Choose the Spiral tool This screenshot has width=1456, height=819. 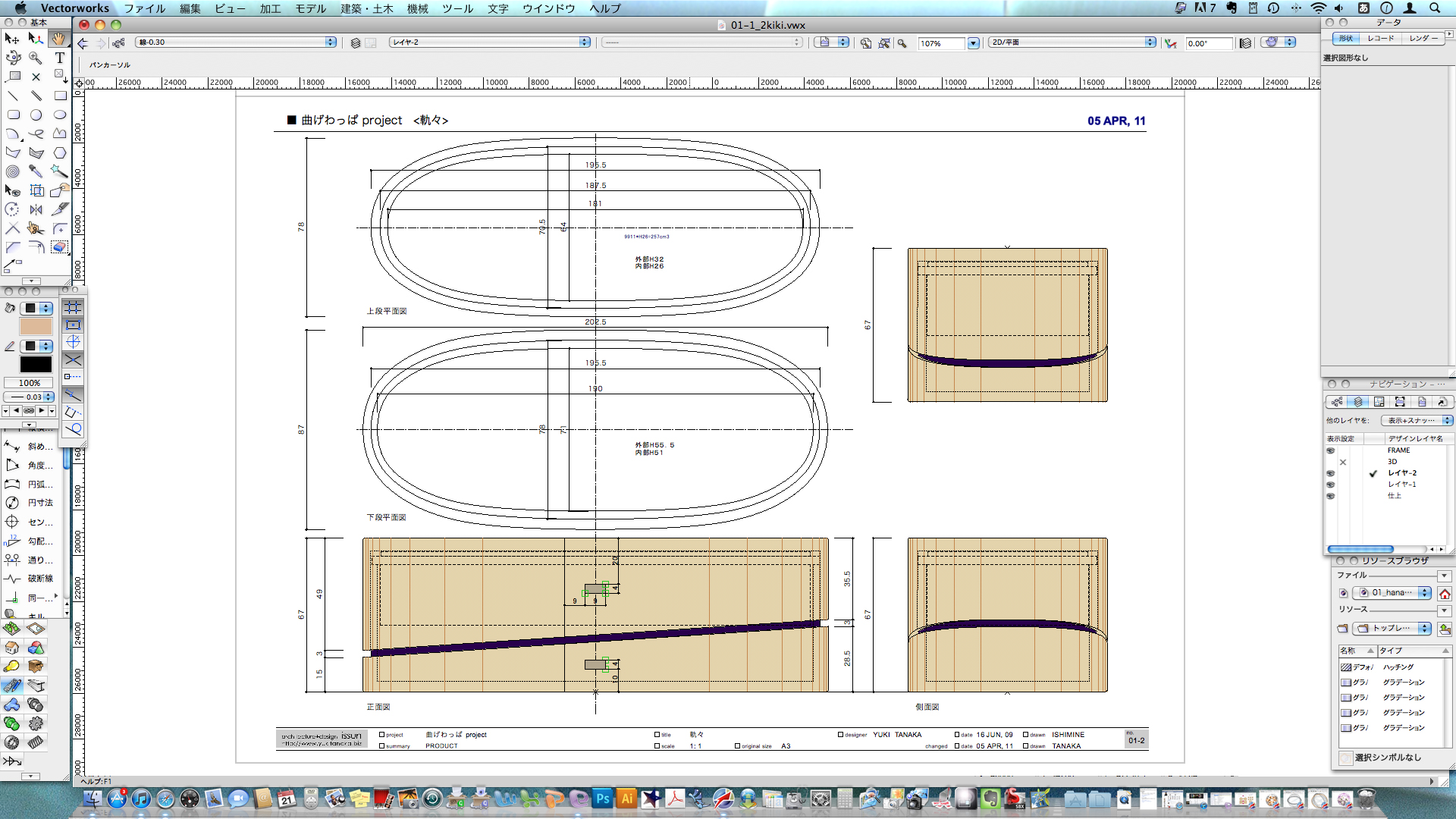[12, 171]
